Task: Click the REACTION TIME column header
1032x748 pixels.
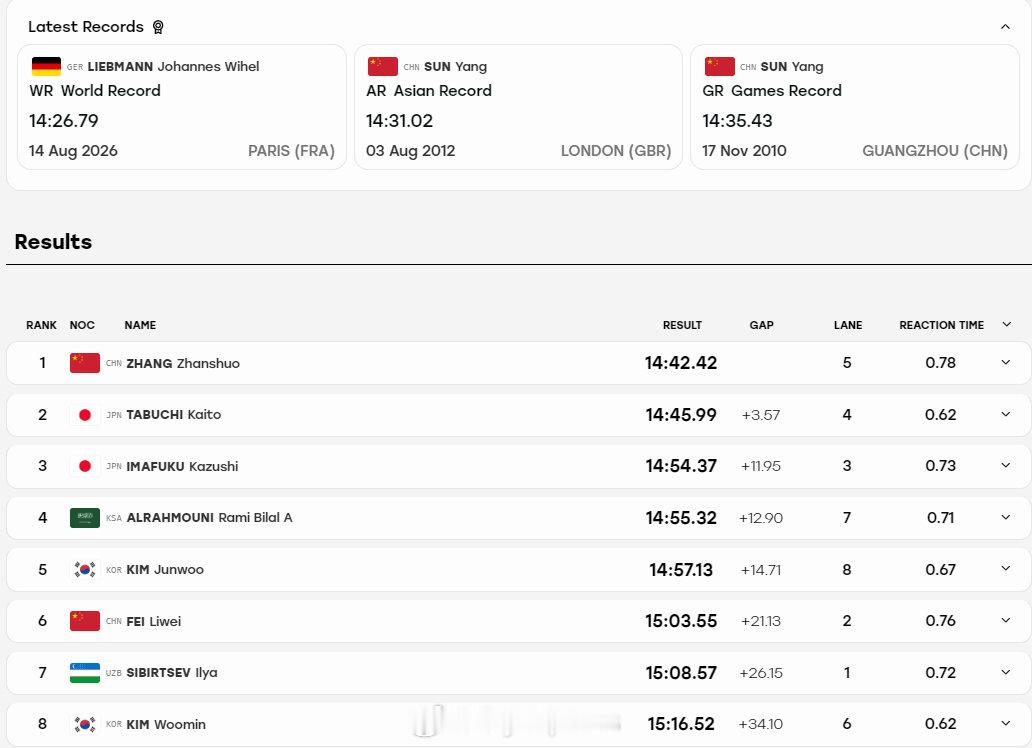Action: 941,325
